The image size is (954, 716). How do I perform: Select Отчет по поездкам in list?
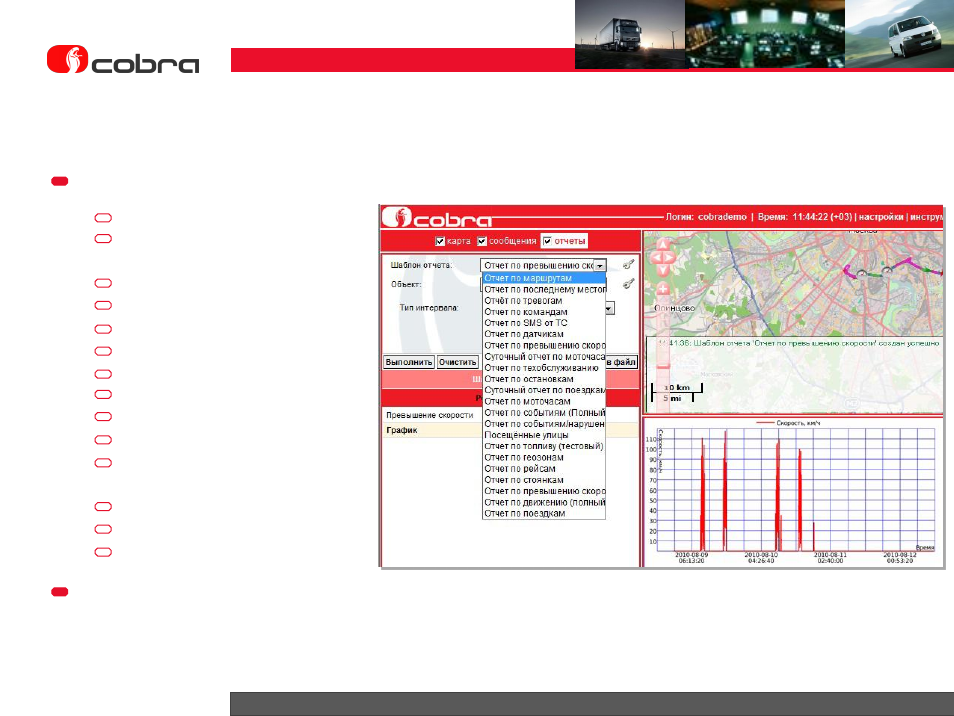(x=544, y=513)
